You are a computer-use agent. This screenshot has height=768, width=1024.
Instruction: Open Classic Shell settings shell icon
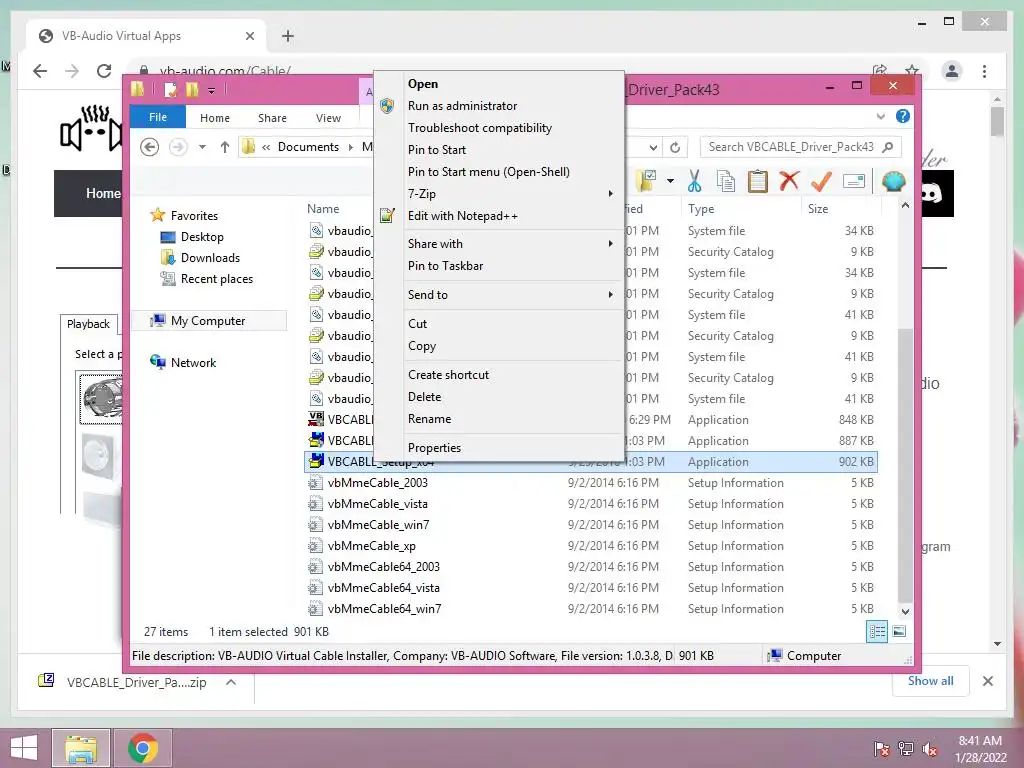(893, 181)
